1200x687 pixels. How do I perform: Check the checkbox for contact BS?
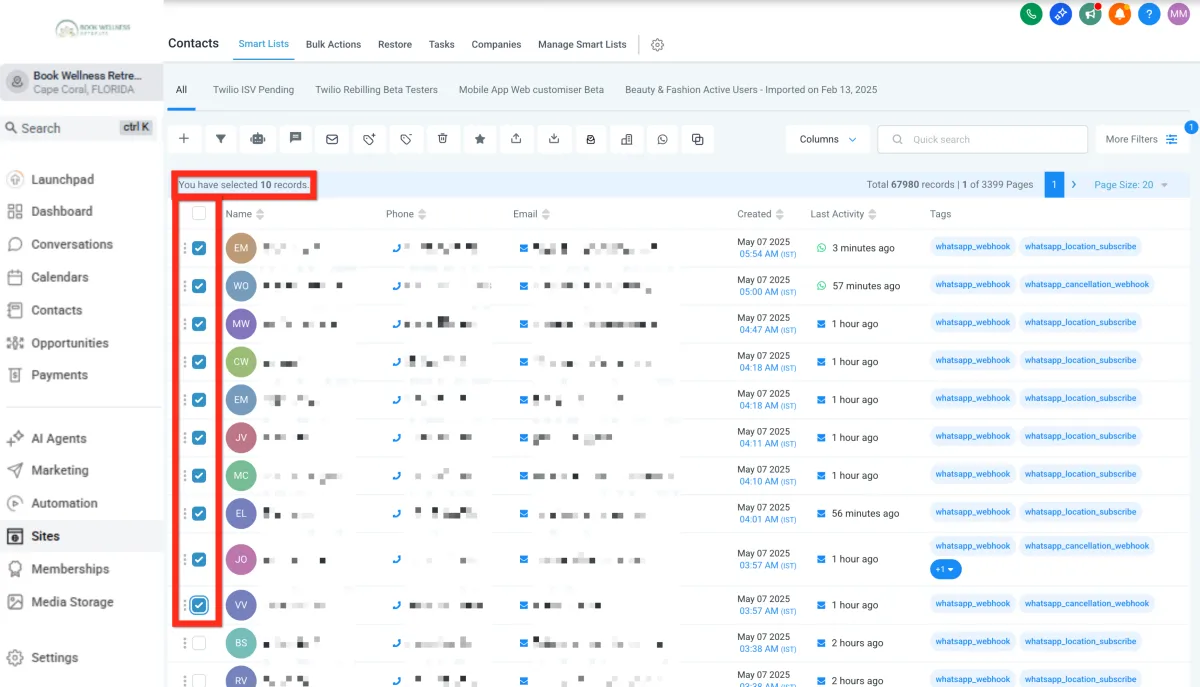[199, 643]
